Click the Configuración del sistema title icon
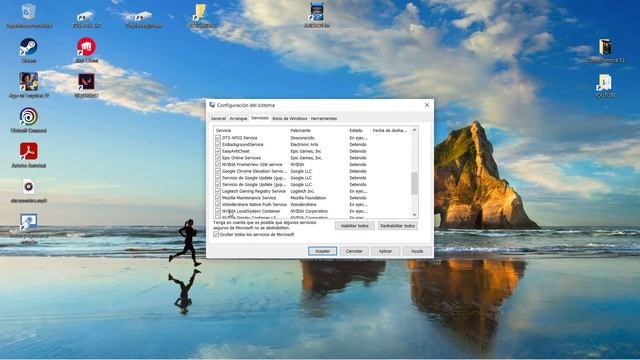This screenshot has width=640, height=360. click(212, 105)
